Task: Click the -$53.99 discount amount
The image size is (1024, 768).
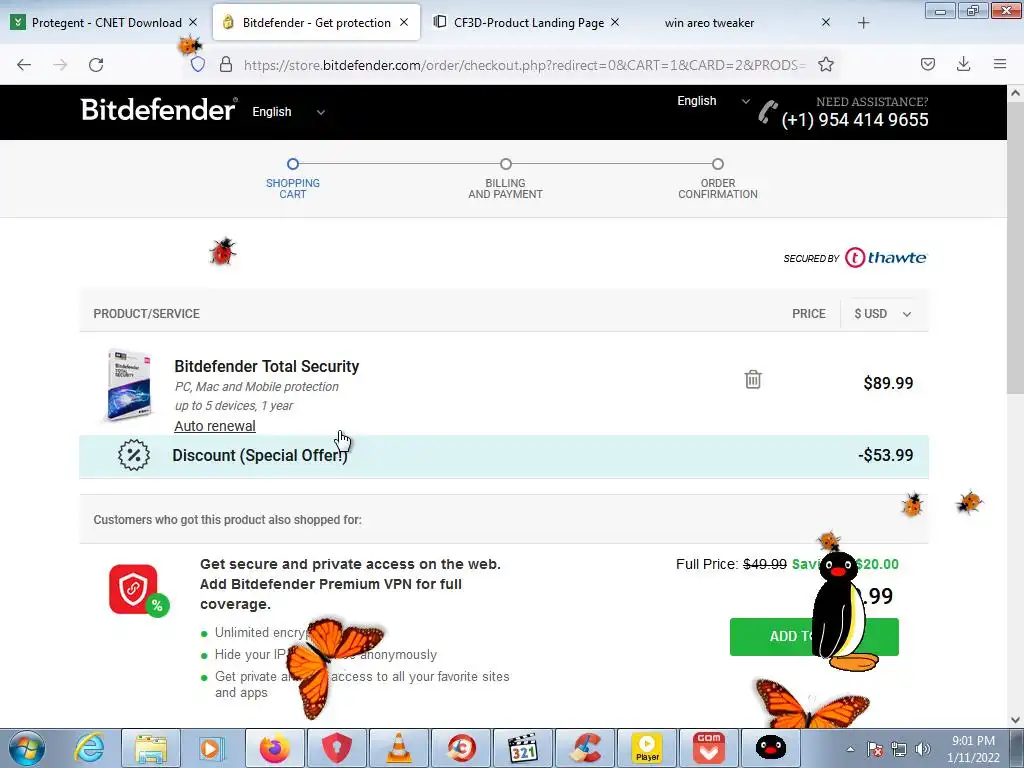Action: point(886,455)
